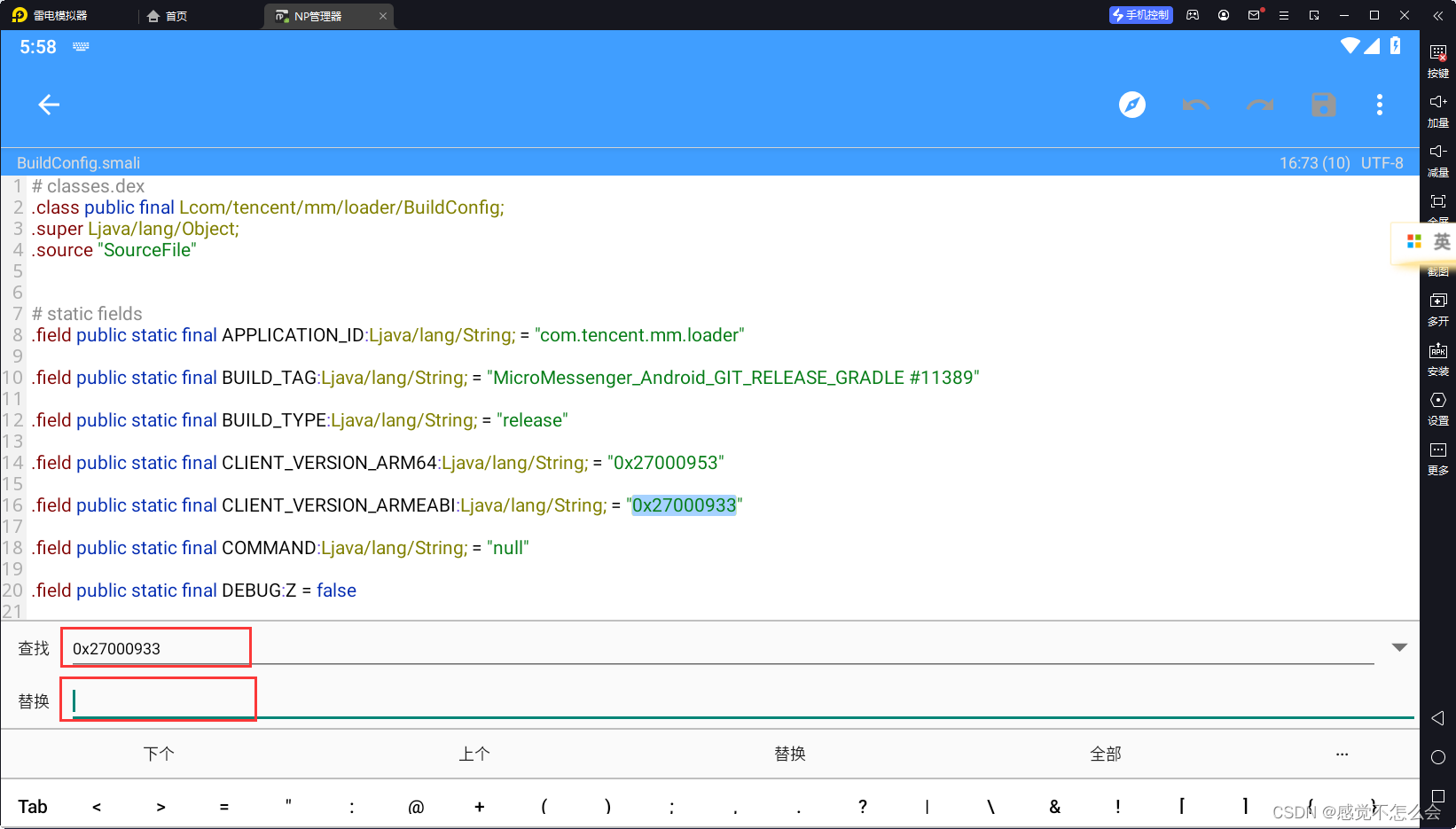The width and height of the screenshot is (1456, 829).
Task: Tap the ? symbol key
Action: pyautogui.click(x=863, y=806)
